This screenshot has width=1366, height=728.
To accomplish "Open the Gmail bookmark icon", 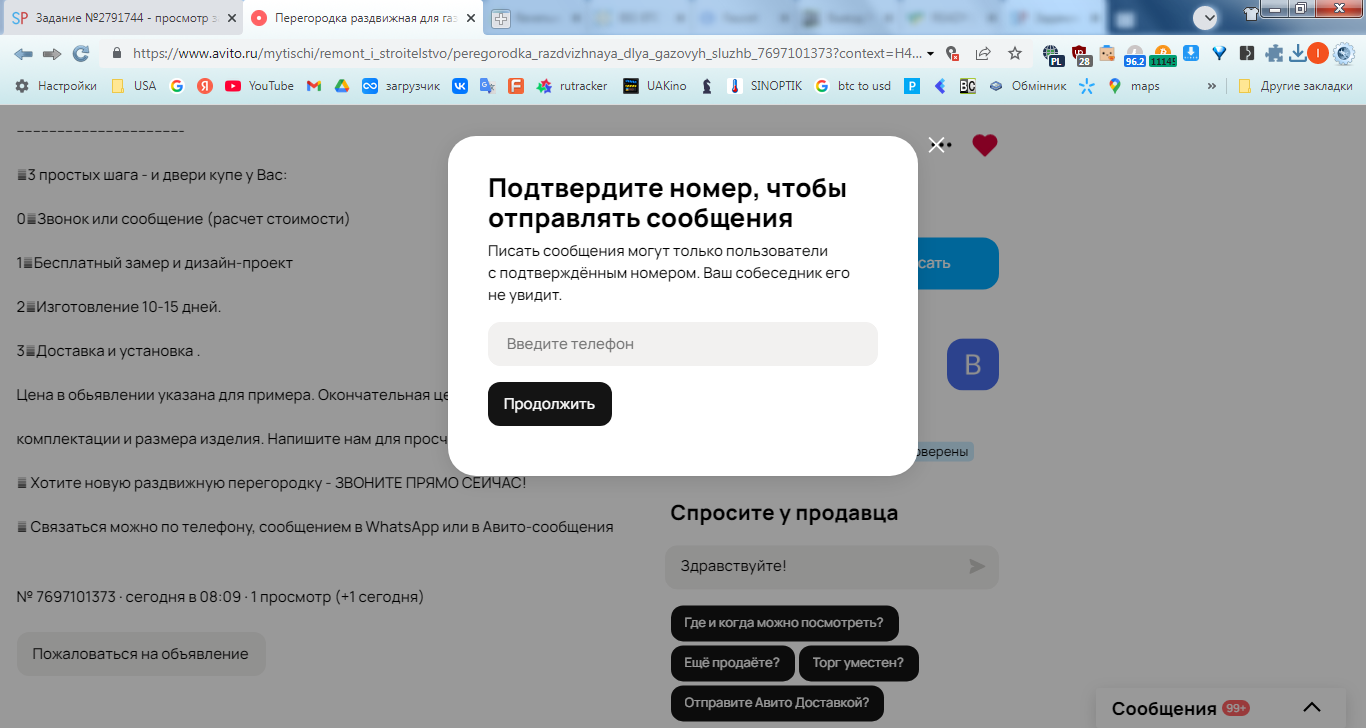I will click(x=313, y=86).
